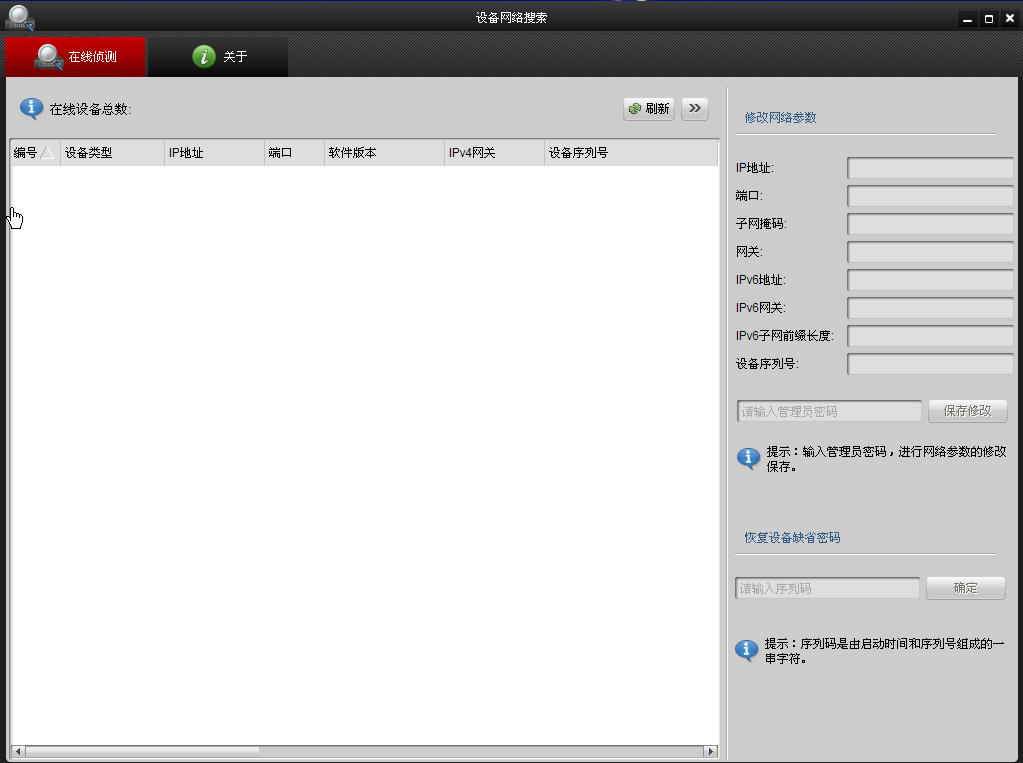The image size is (1023, 763).
Task: Click the refresh arrows icon on the 刷新 button
Action: [x=633, y=108]
